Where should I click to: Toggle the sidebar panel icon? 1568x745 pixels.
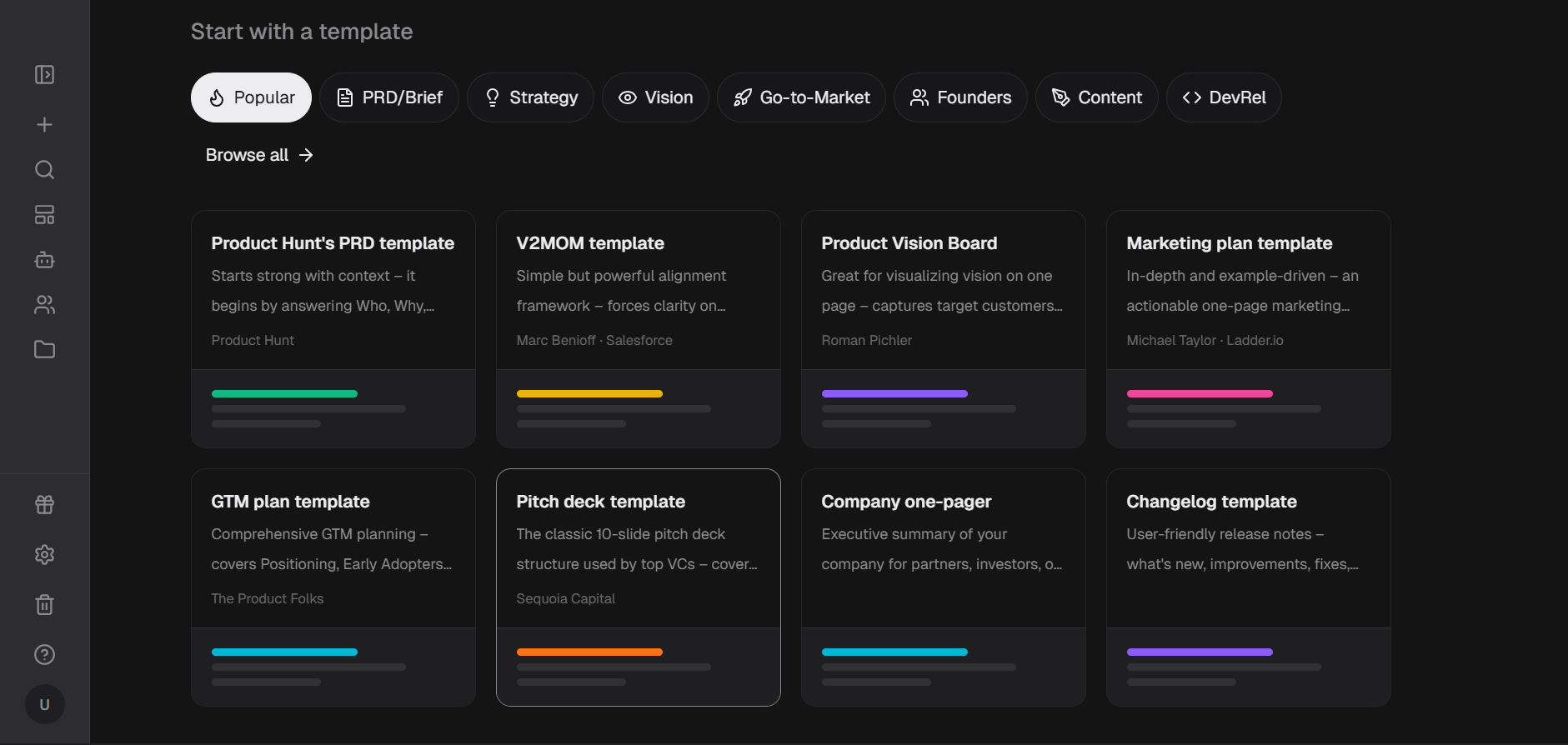pos(45,75)
